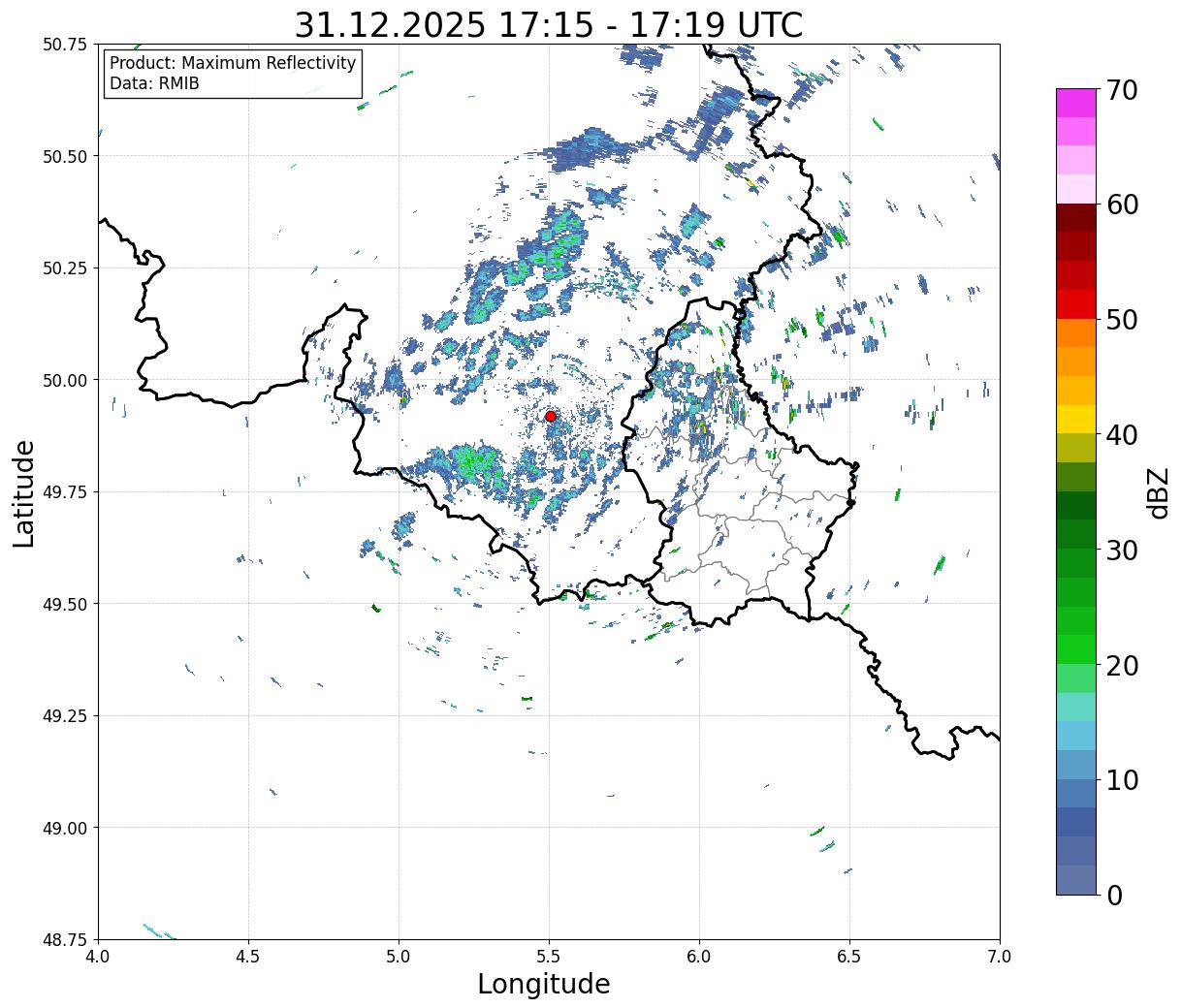This screenshot has width=1182, height=1008.
Task: Click the colorbar tick label 60
Action: [1123, 205]
